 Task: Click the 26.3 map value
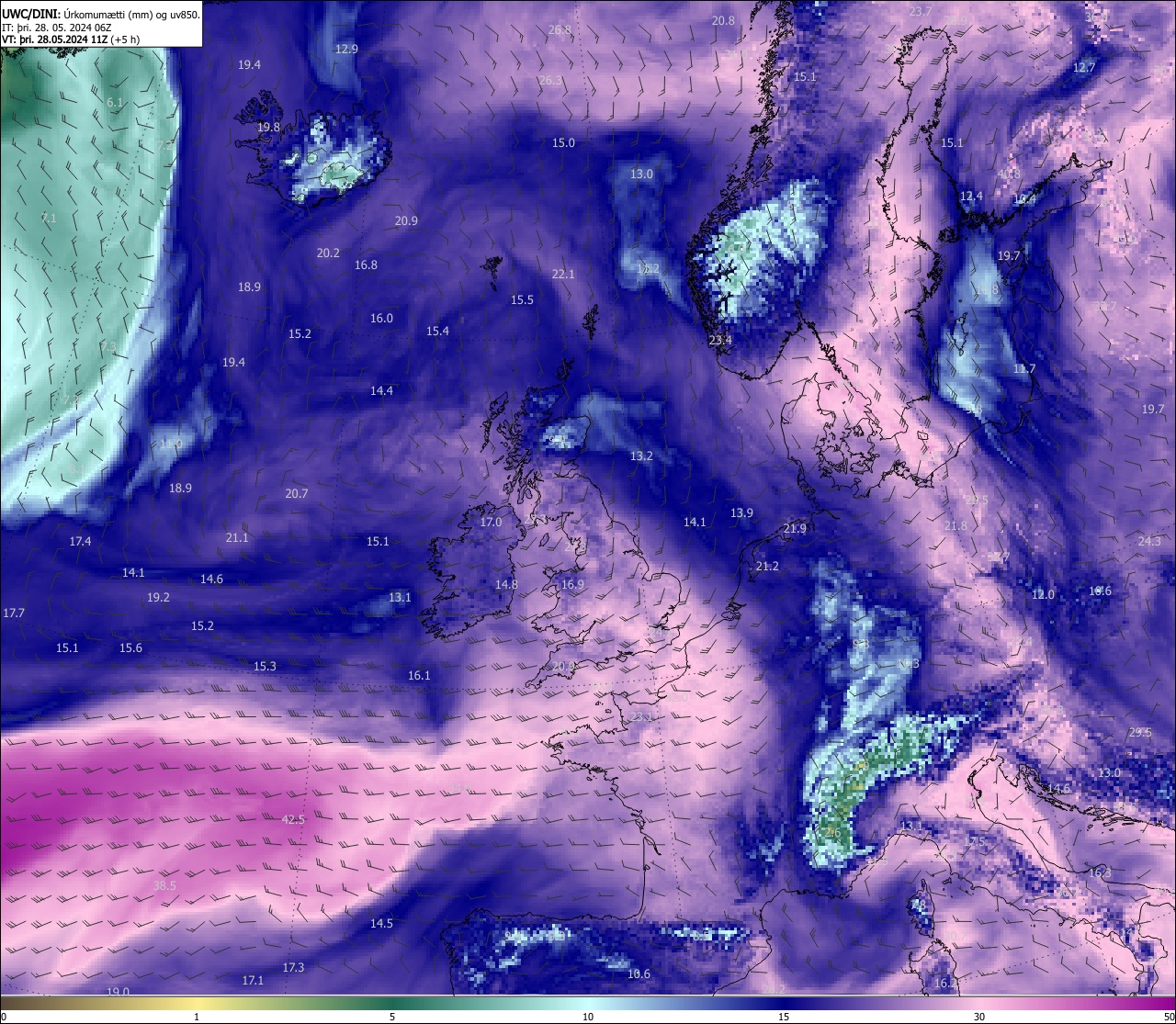pos(550,80)
